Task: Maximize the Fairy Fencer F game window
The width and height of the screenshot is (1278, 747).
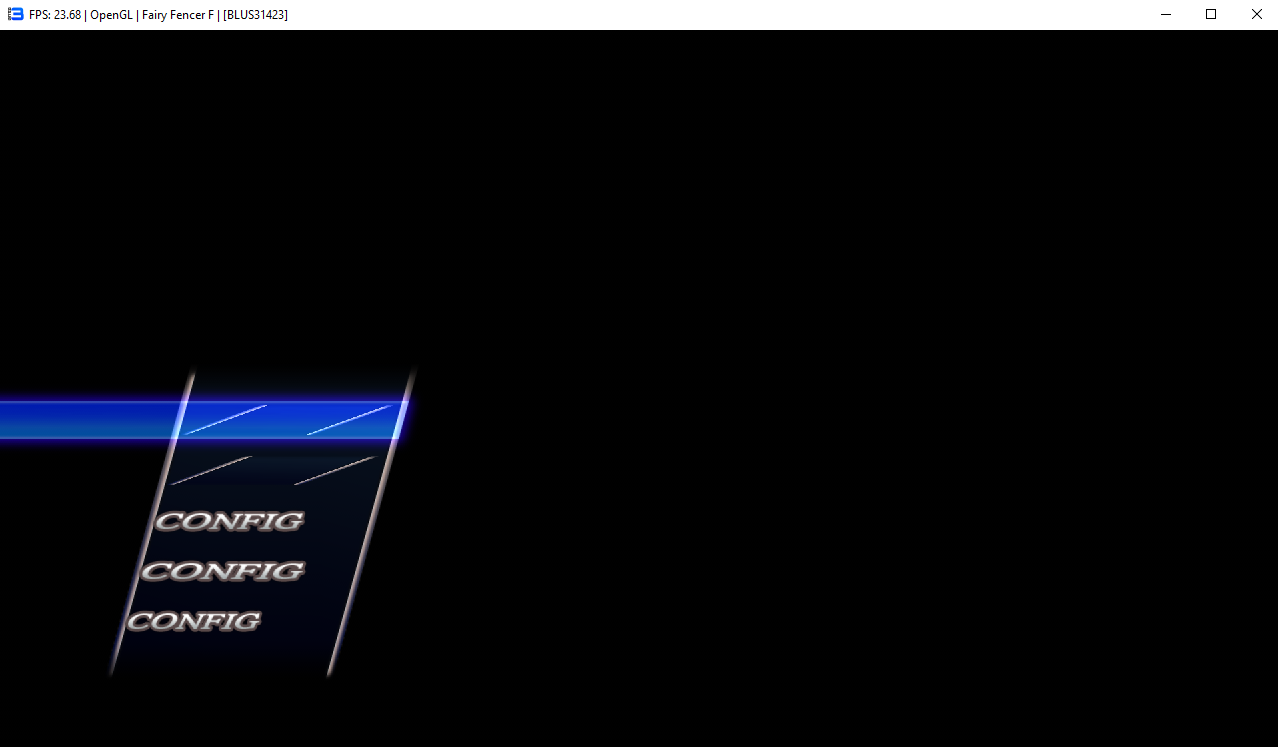Action: click(x=1211, y=14)
